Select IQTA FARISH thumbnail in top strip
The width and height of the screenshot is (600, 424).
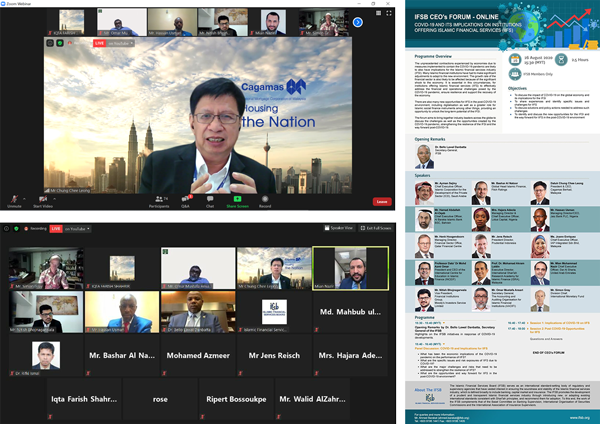71,22
